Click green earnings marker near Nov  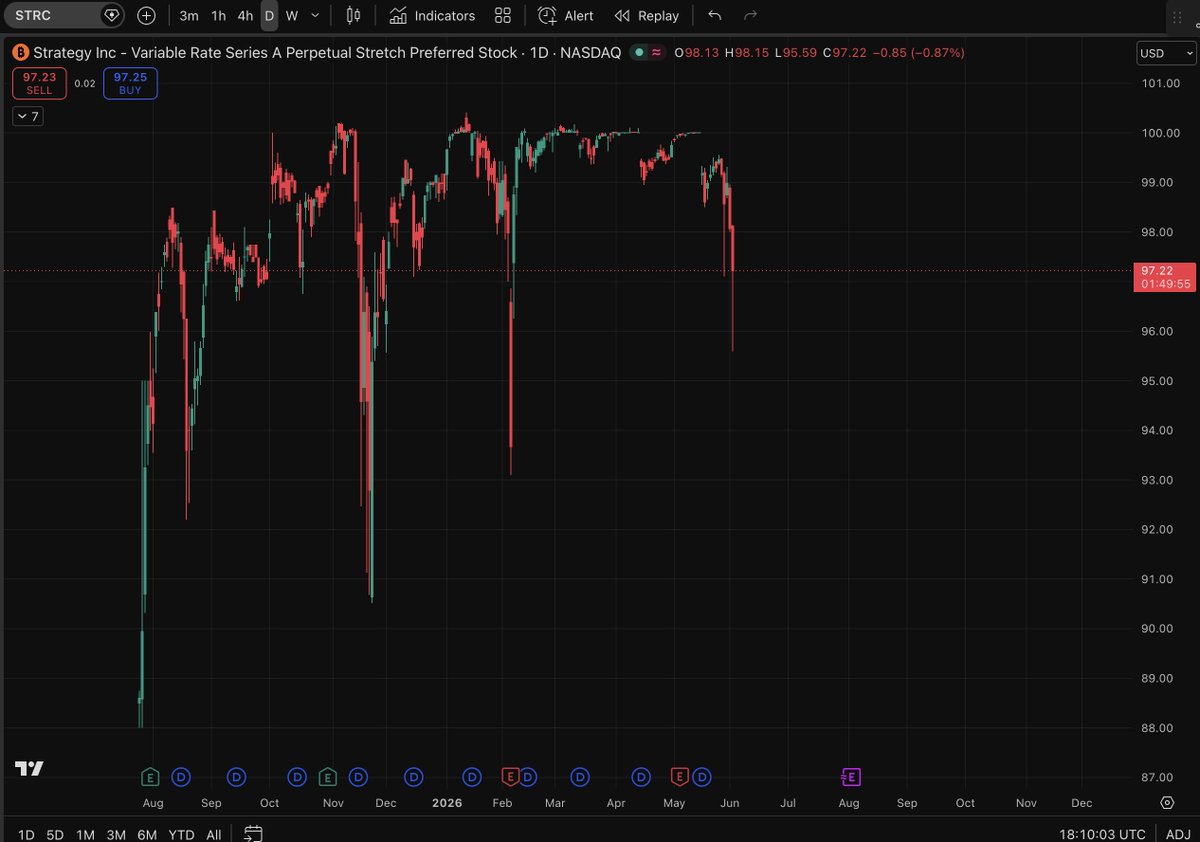327,777
